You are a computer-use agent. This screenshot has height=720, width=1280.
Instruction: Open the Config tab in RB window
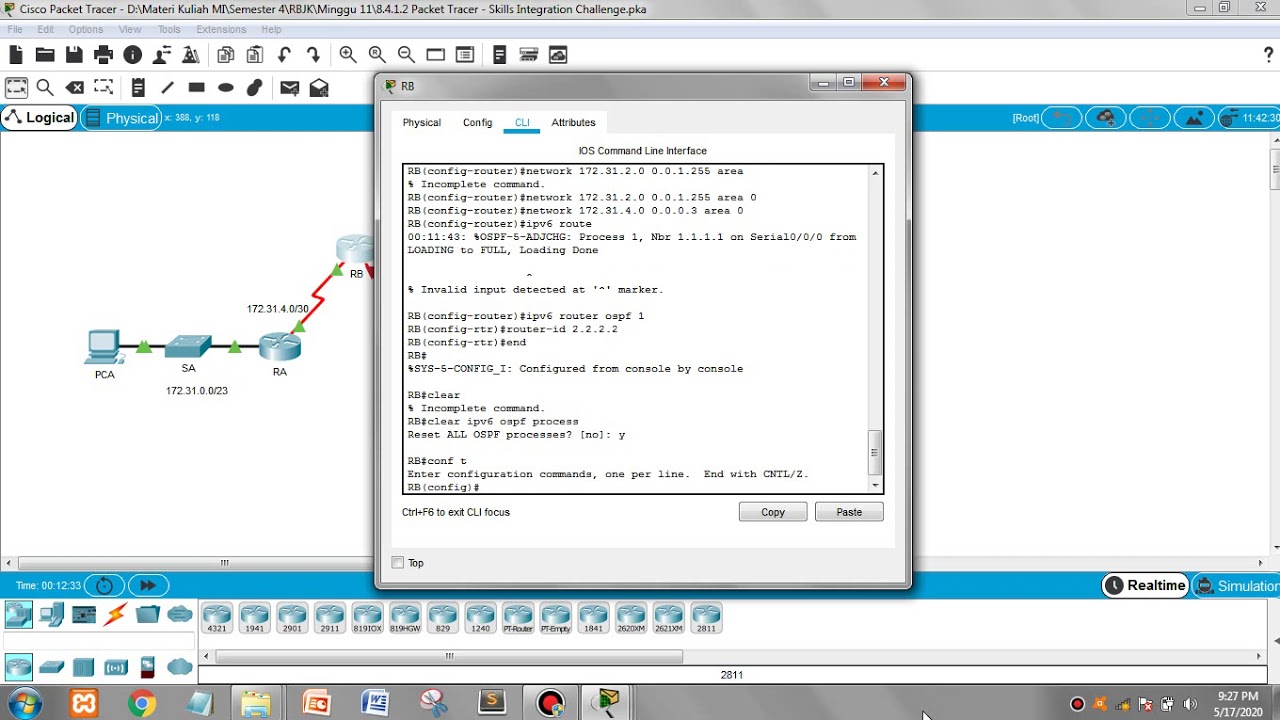(477, 122)
